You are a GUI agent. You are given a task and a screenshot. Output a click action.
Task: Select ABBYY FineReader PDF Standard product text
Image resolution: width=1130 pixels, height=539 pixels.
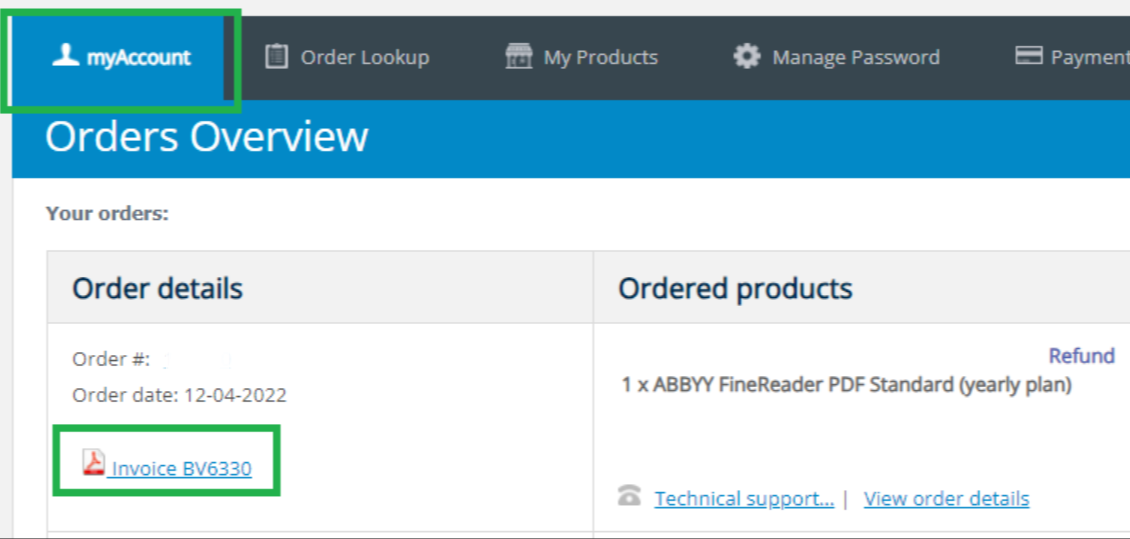click(x=847, y=386)
